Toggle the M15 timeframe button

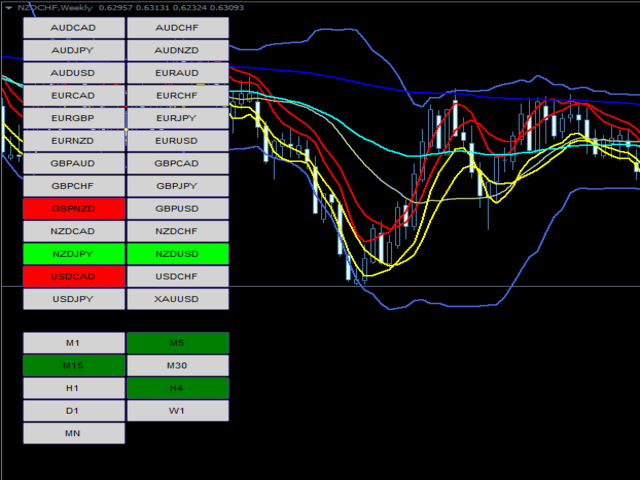coord(74,366)
